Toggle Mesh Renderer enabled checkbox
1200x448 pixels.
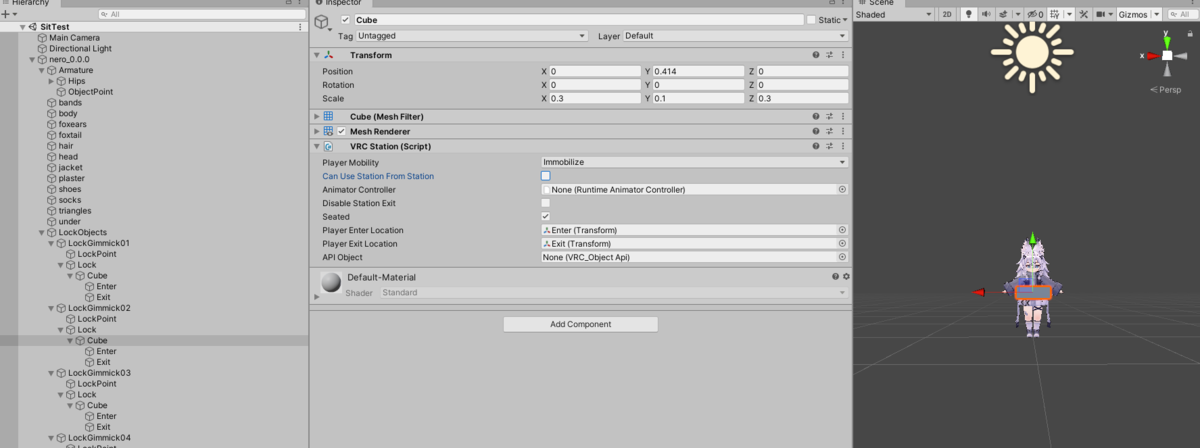click(x=342, y=131)
